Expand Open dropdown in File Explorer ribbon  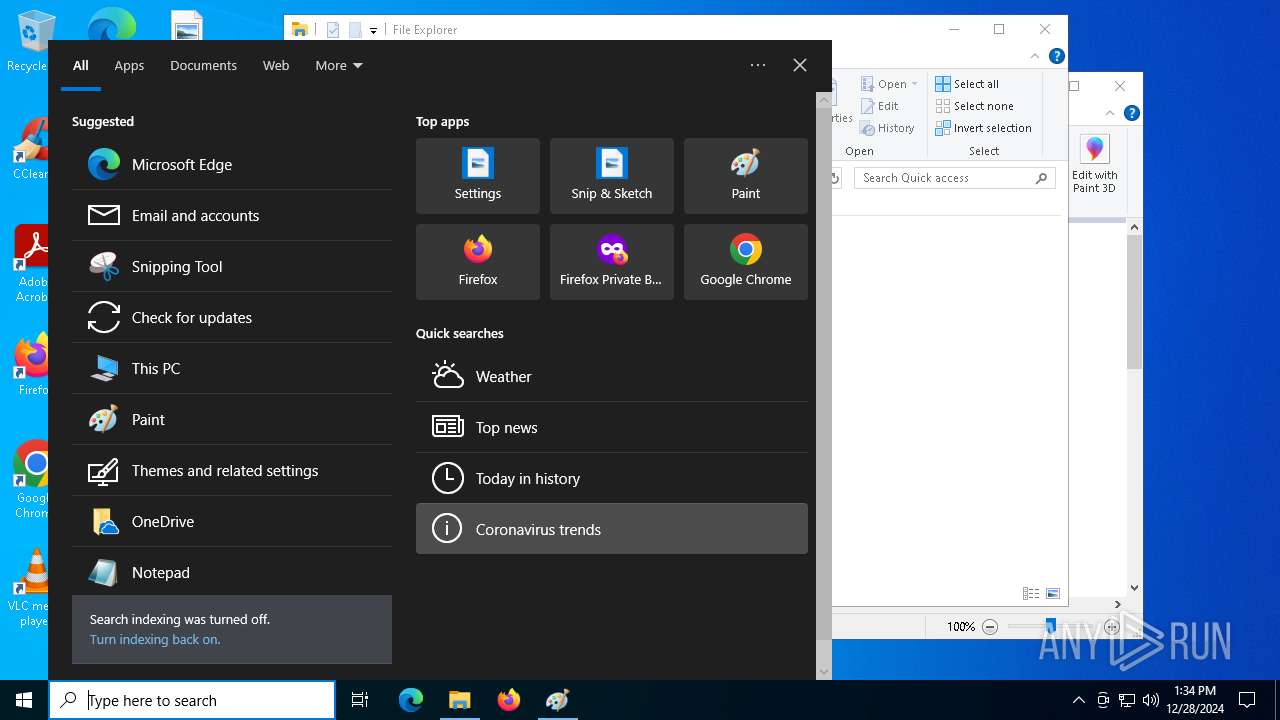point(889,84)
